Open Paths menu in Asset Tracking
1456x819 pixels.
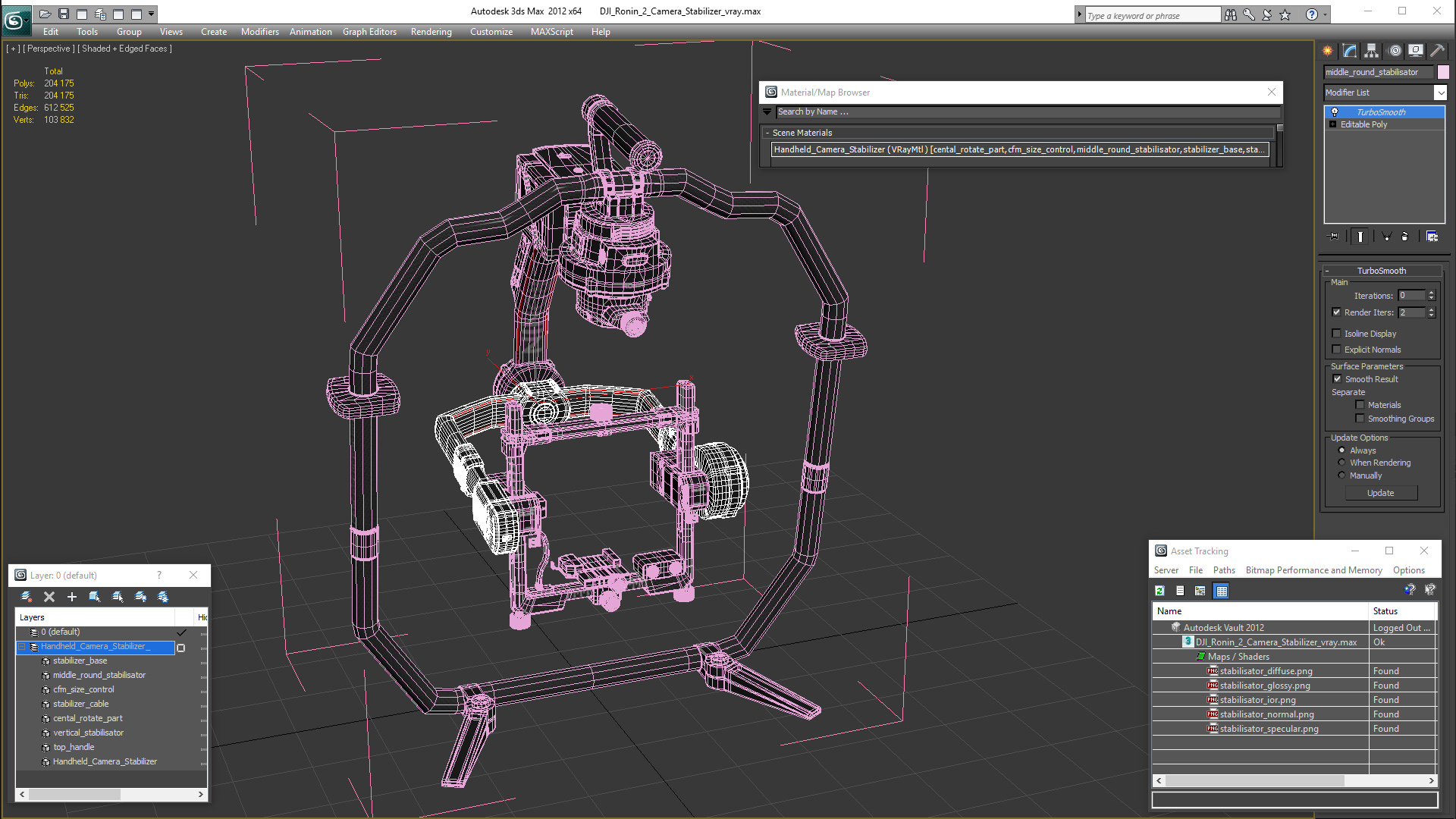point(1224,570)
